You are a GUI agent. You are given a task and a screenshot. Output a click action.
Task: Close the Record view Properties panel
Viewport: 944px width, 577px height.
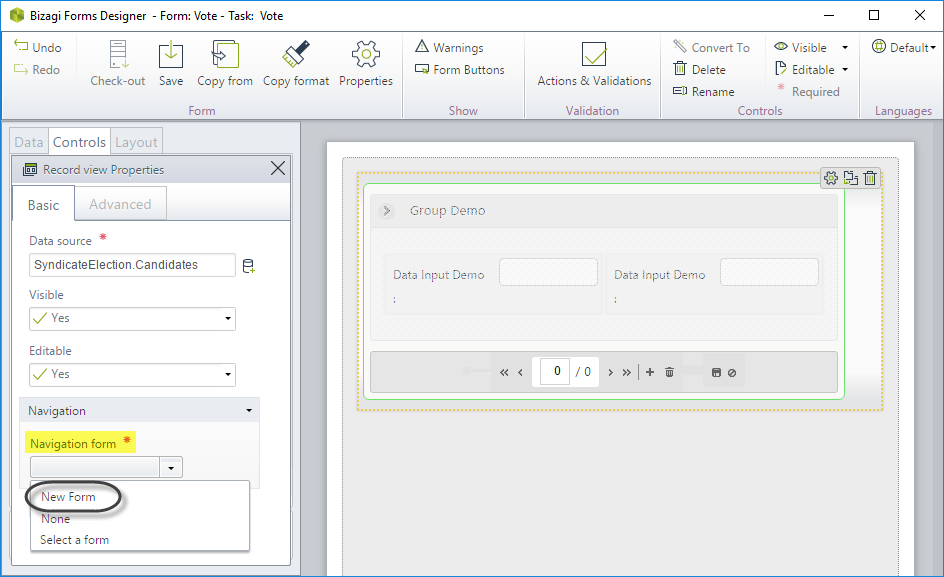click(278, 169)
